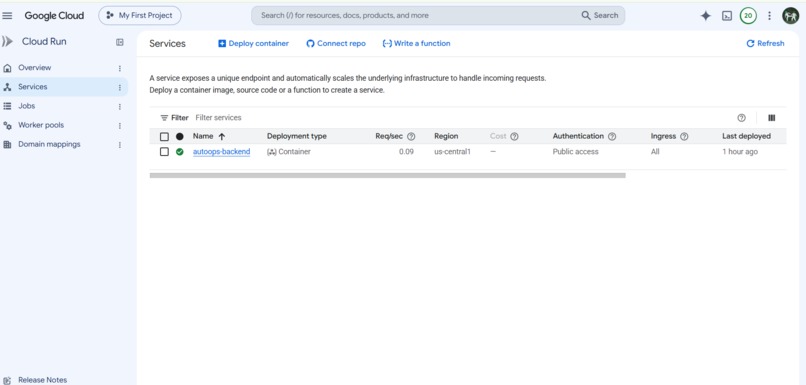Click the Ingress column help icon
The height and width of the screenshot is (385, 806).
684,137
